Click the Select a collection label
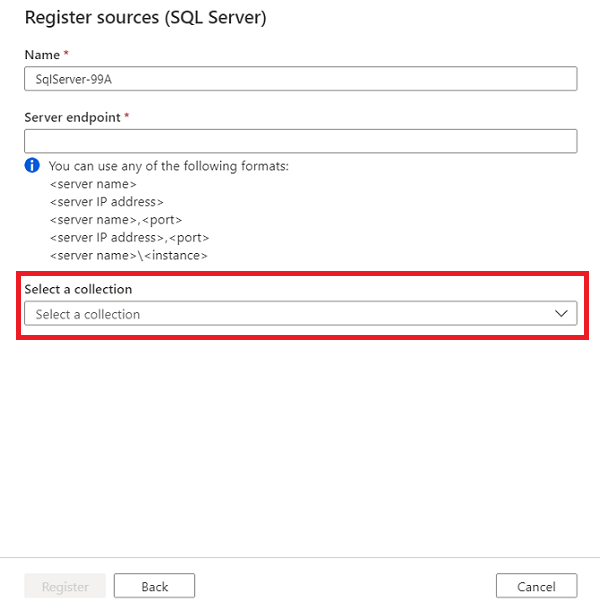600x610 pixels. [78, 289]
